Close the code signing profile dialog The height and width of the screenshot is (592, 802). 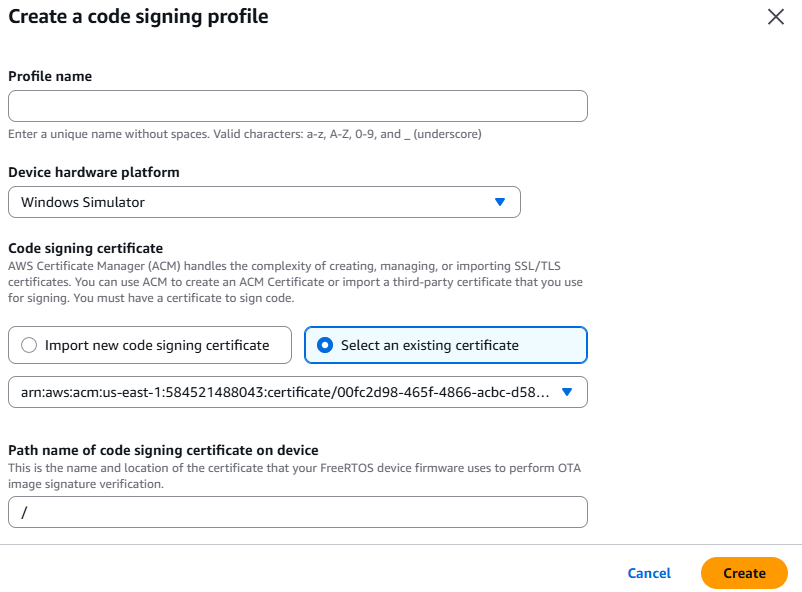coord(775,17)
